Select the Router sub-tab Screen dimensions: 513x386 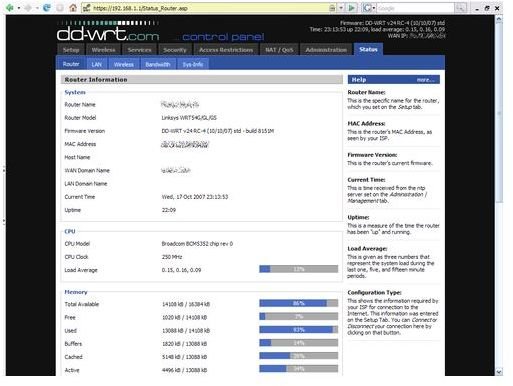tap(71, 64)
